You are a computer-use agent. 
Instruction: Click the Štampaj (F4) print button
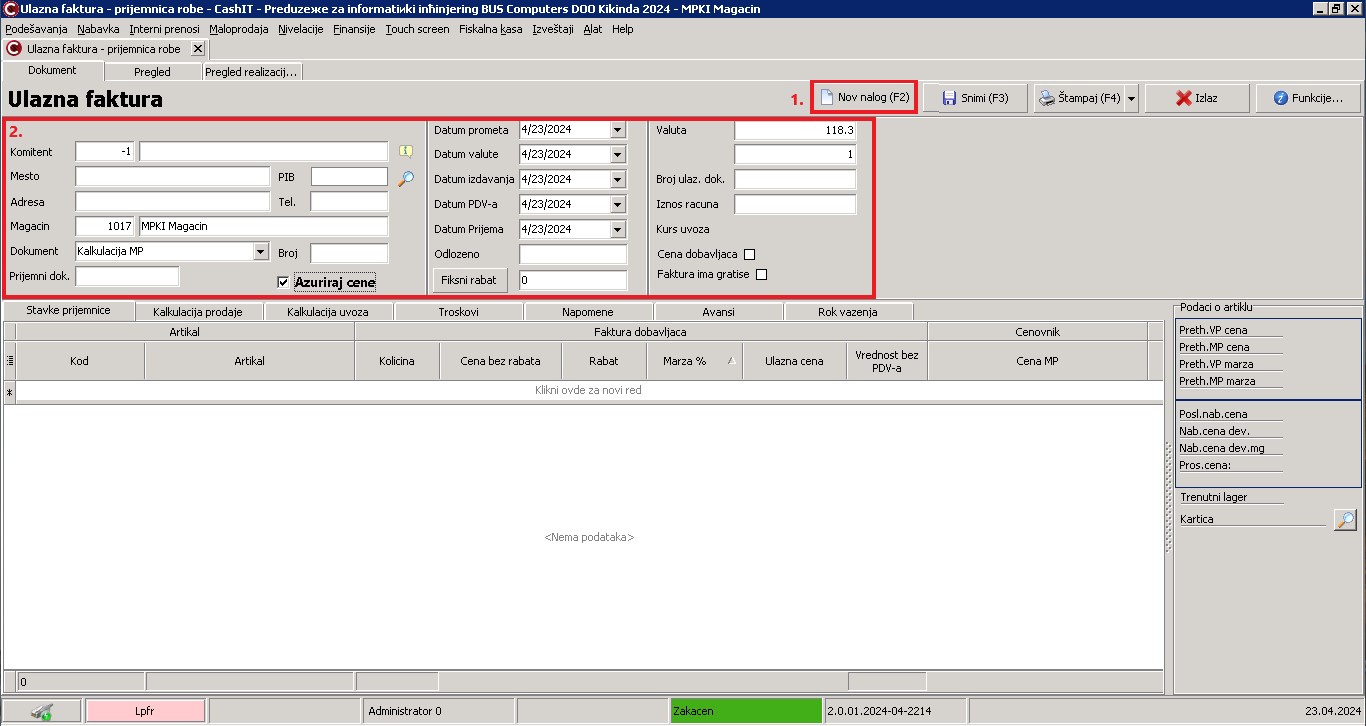1079,98
